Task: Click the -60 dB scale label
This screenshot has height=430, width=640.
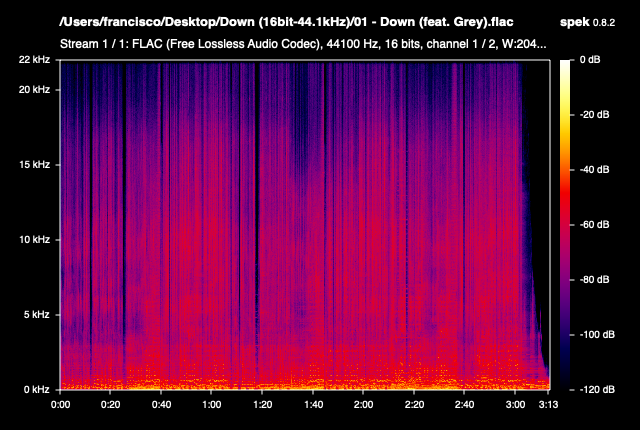Action: pyautogui.click(x=594, y=225)
